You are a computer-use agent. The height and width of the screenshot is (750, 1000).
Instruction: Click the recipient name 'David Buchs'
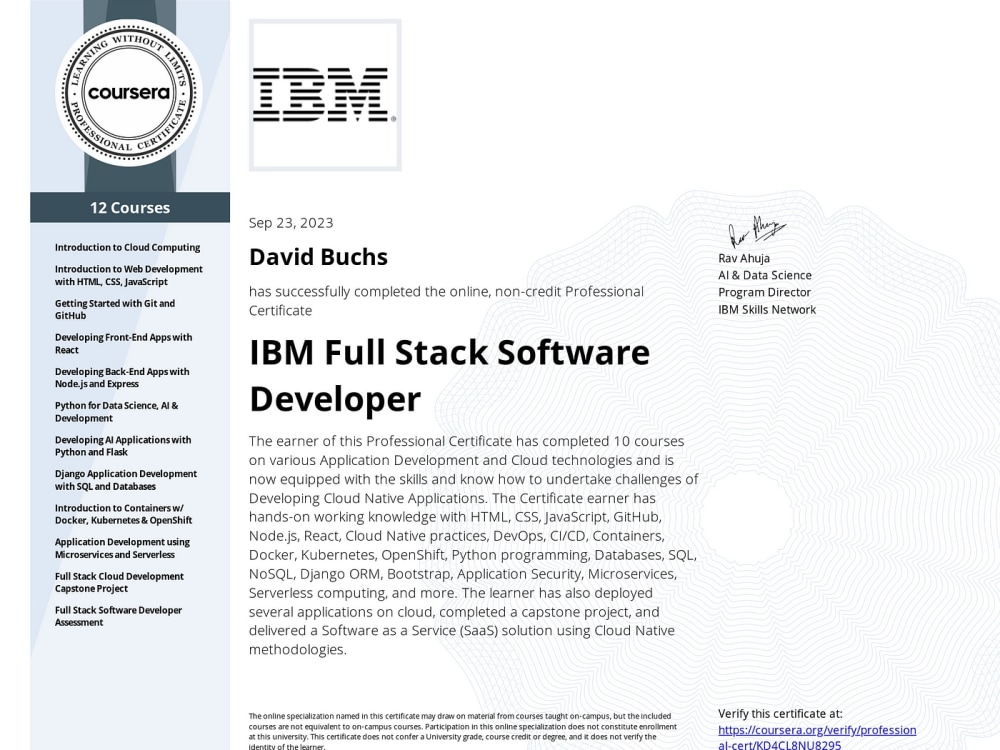pyautogui.click(x=318, y=257)
